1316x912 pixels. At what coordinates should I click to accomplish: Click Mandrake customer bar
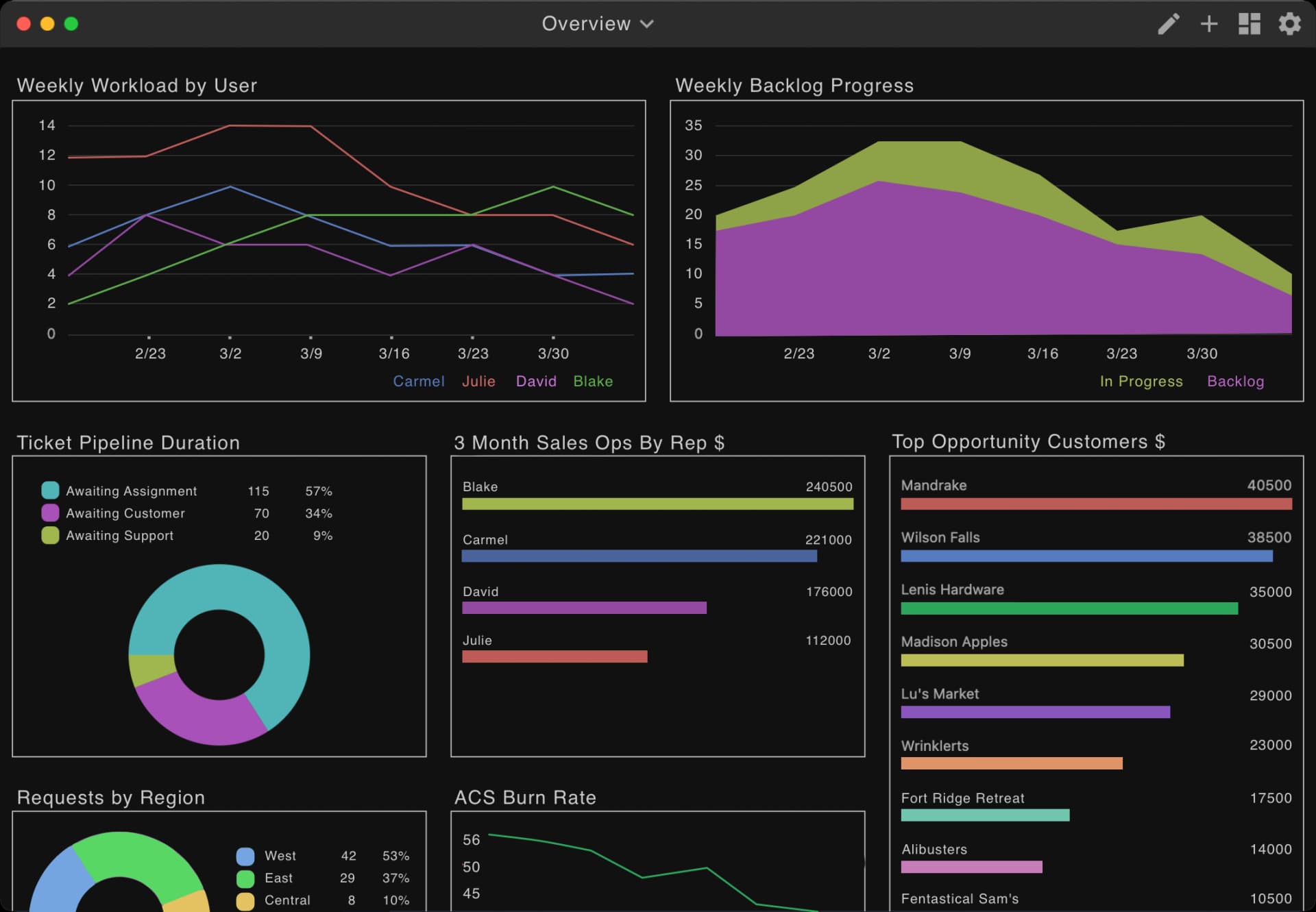(1096, 504)
